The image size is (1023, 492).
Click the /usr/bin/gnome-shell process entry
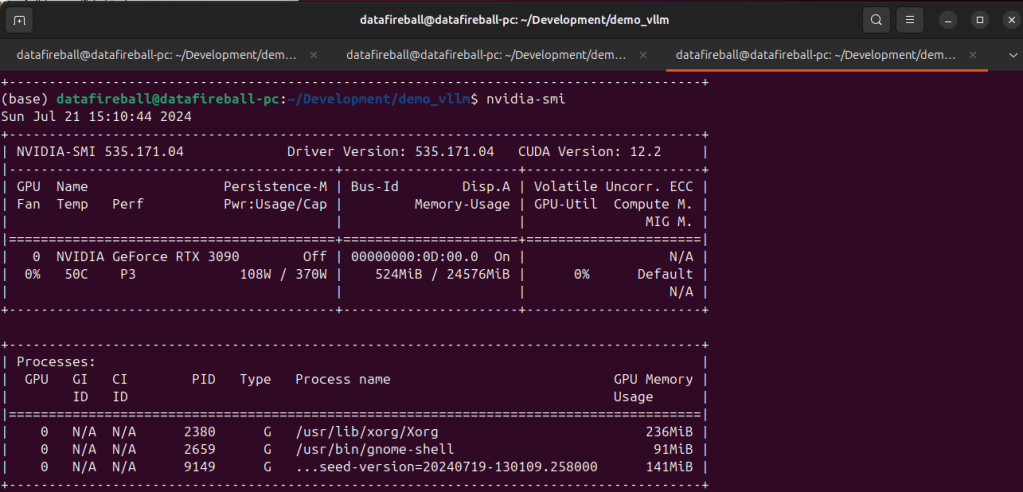(375, 450)
